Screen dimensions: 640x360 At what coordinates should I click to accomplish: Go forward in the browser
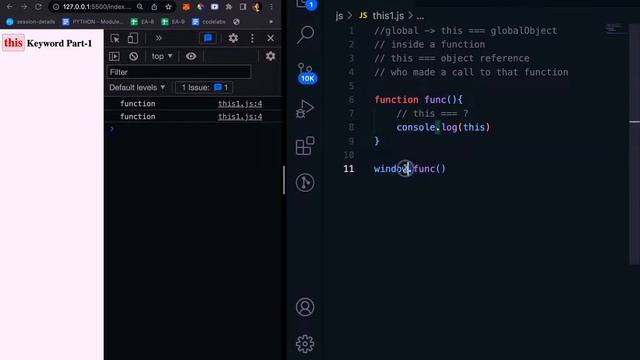[24, 7]
